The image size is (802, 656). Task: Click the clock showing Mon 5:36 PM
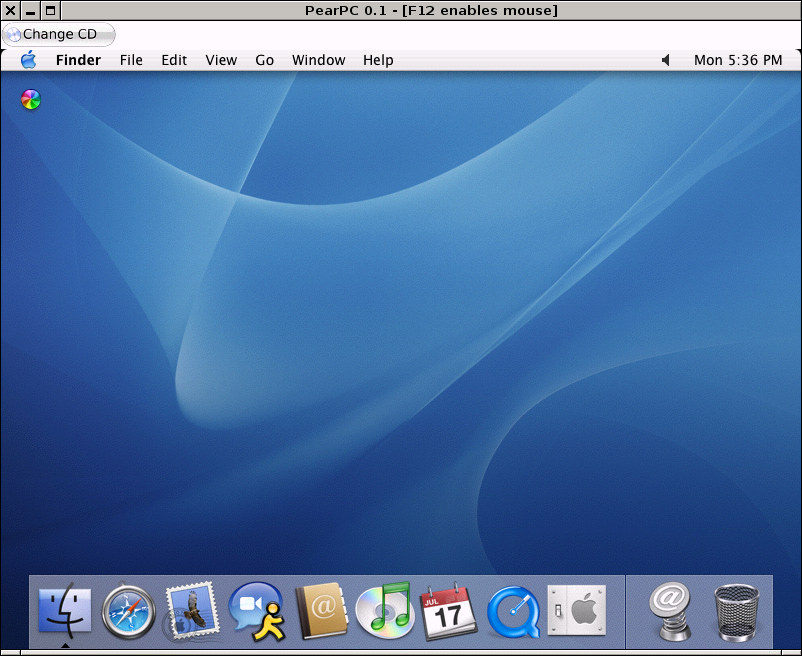[x=738, y=60]
